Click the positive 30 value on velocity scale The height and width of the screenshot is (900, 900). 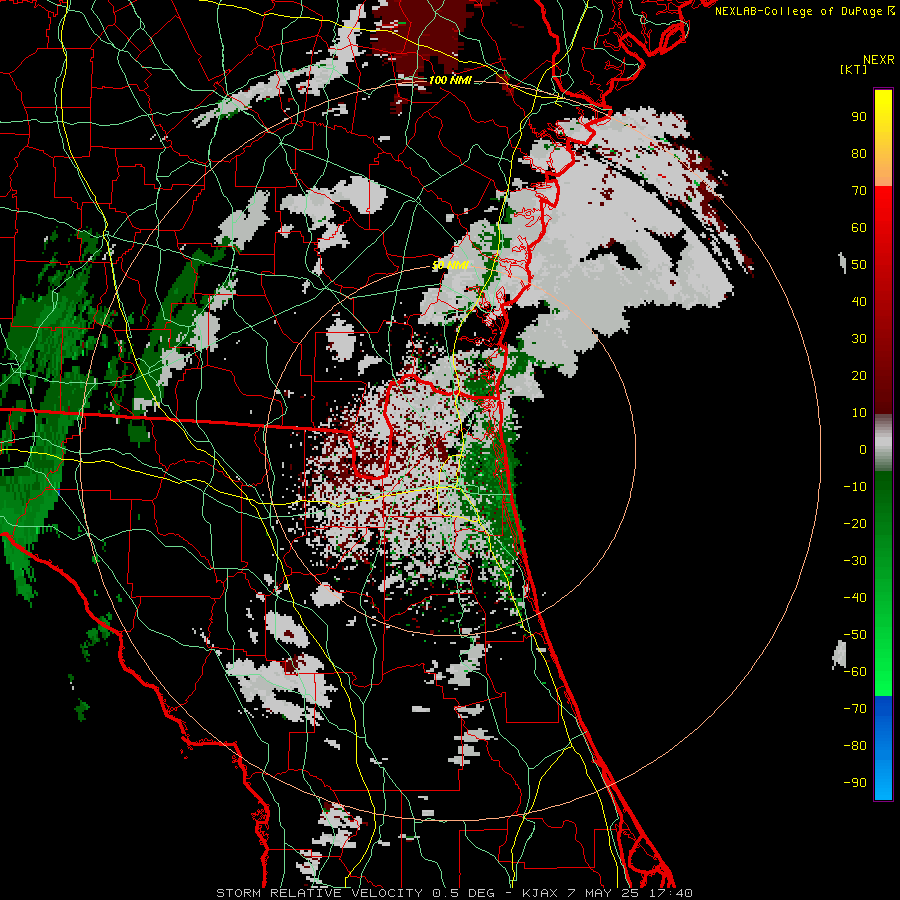coord(859,339)
